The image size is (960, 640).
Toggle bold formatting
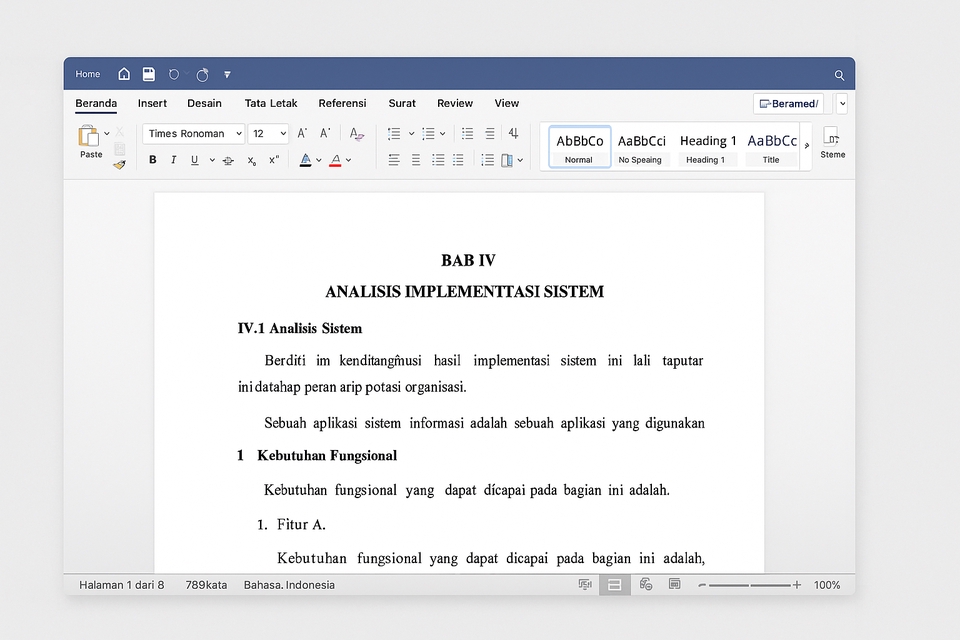152,159
